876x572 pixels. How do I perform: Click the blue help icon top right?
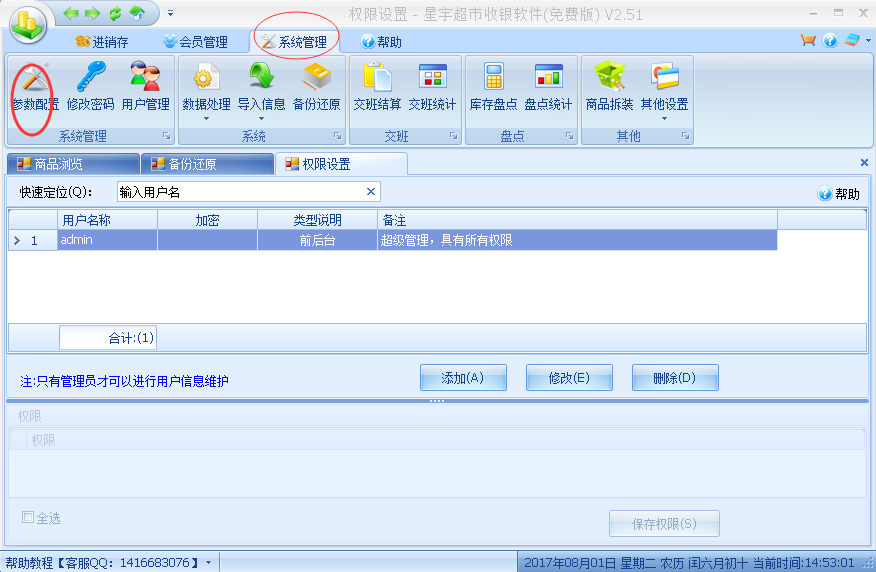[x=830, y=40]
